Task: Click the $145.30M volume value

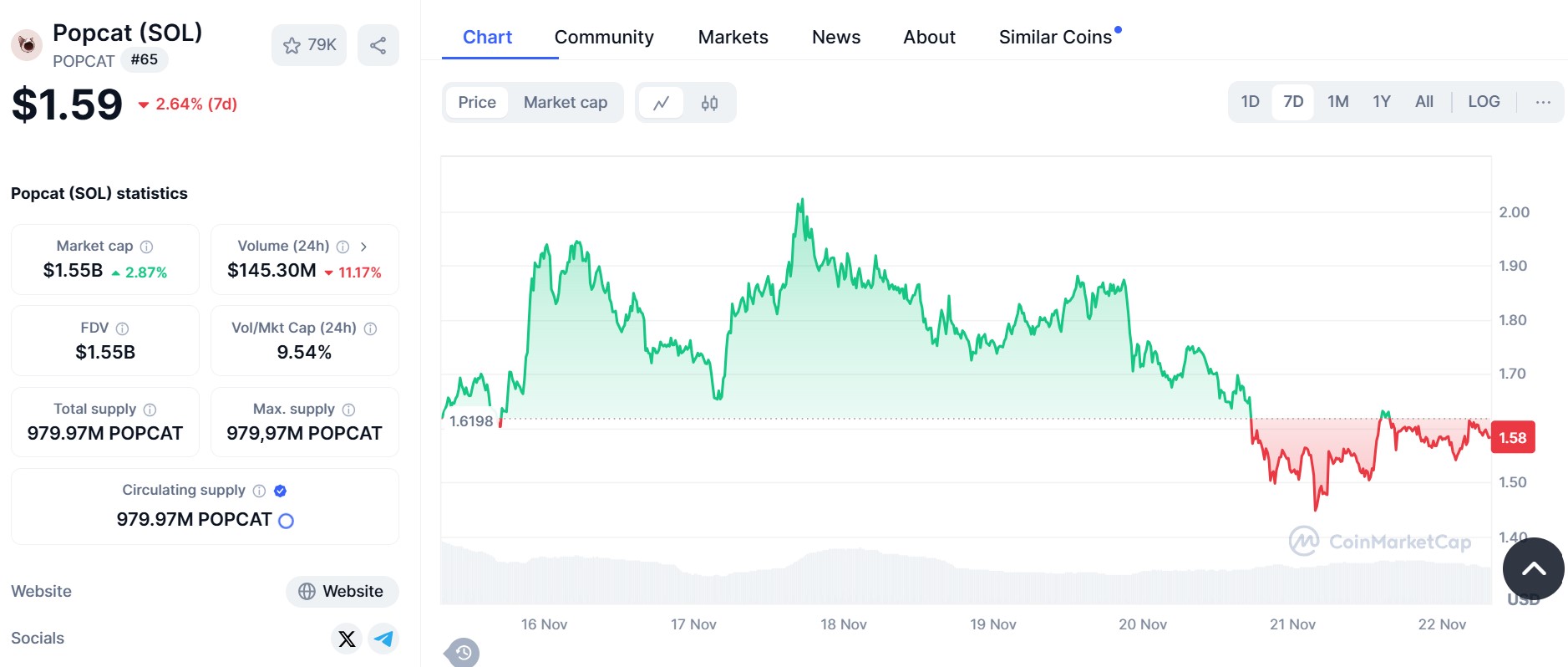Action: point(271,271)
